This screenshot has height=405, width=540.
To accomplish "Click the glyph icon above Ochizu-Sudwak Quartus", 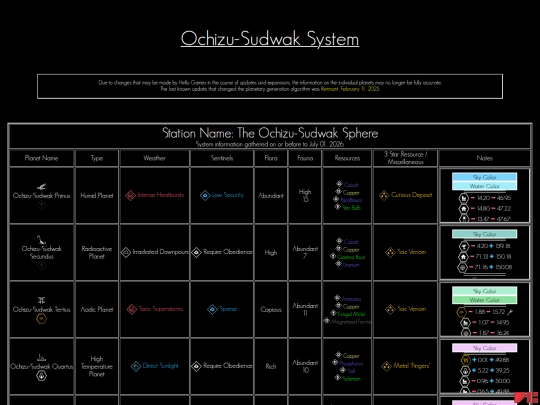I will pyautogui.click(x=41, y=357).
